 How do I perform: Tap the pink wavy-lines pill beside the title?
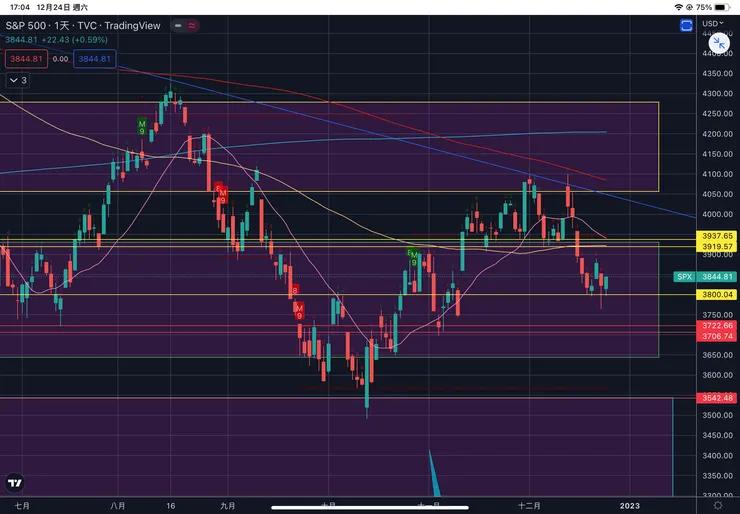tap(192, 25)
